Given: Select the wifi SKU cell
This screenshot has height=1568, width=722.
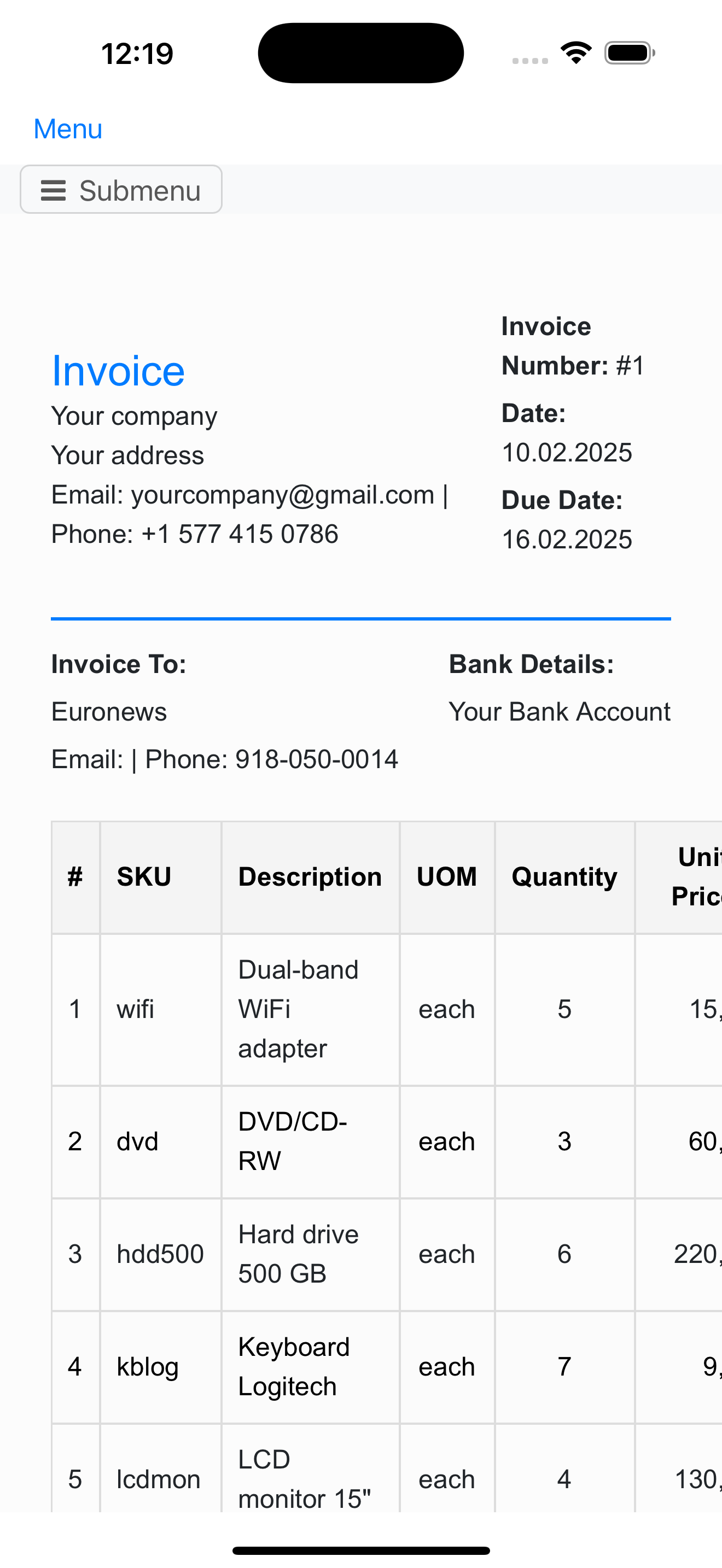Looking at the screenshot, I should (161, 1009).
